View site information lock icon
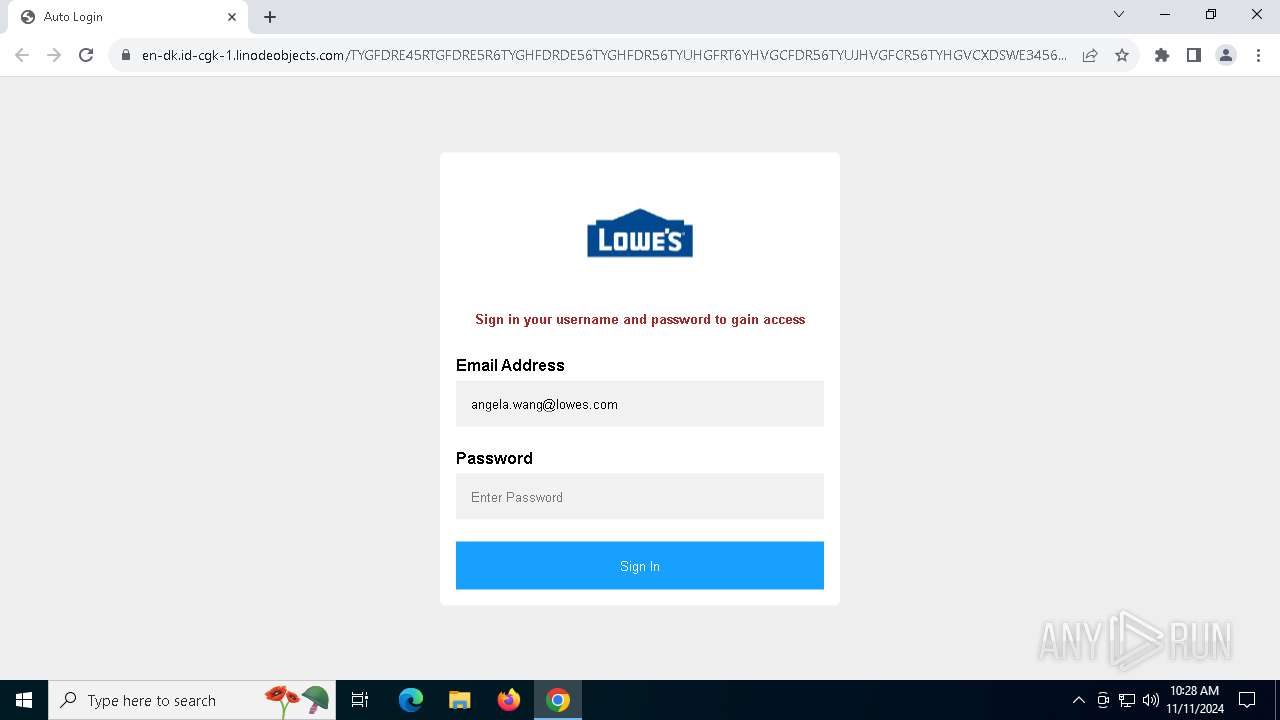Image resolution: width=1280 pixels, height=720 pixels. pyautogui.click(x=126, y=55)
